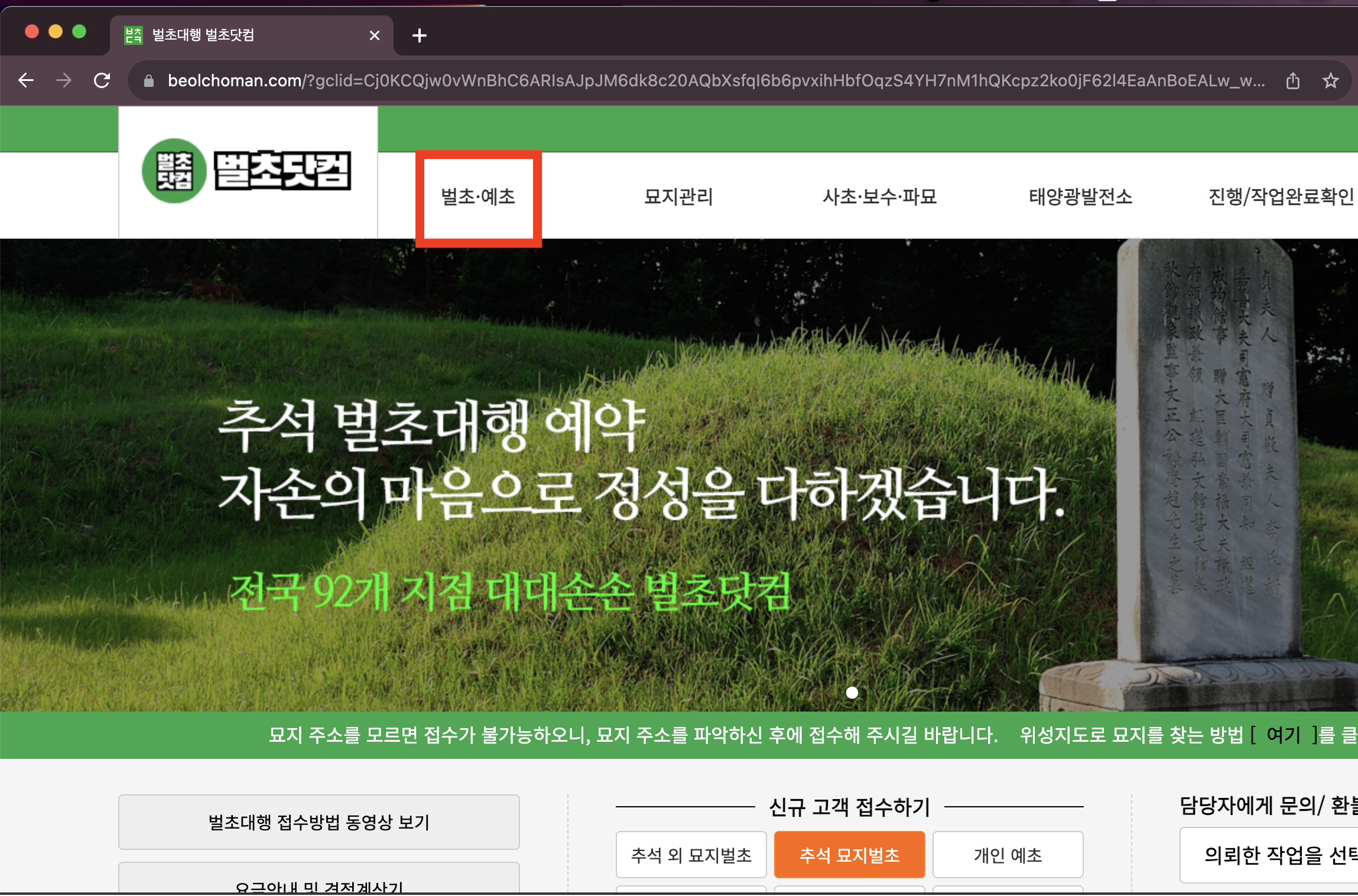This screenshot has height=896, width=1358.
Task: Click the white carousel dot indicator
Action: point(852,693)
